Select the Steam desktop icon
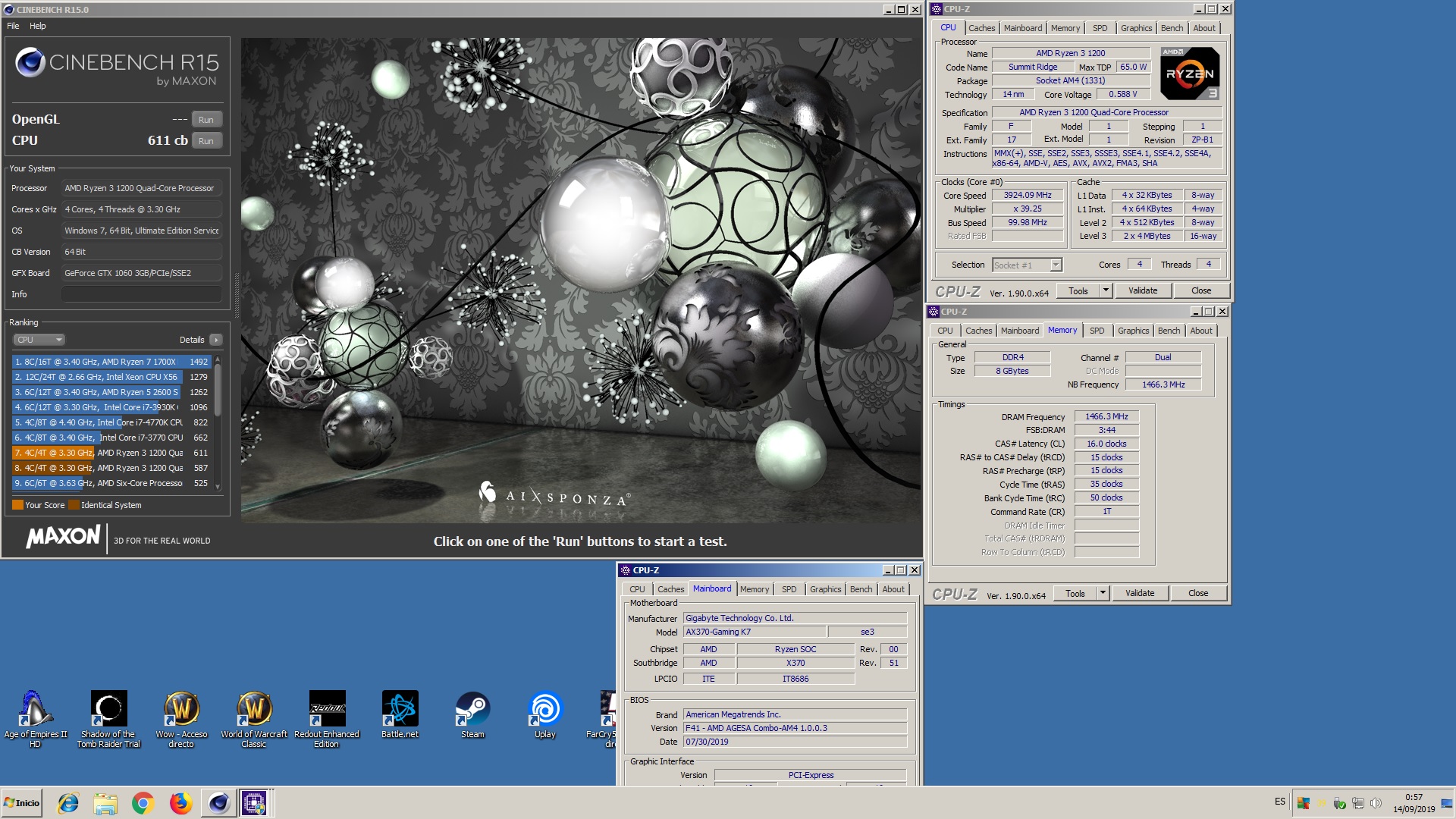 472,714
